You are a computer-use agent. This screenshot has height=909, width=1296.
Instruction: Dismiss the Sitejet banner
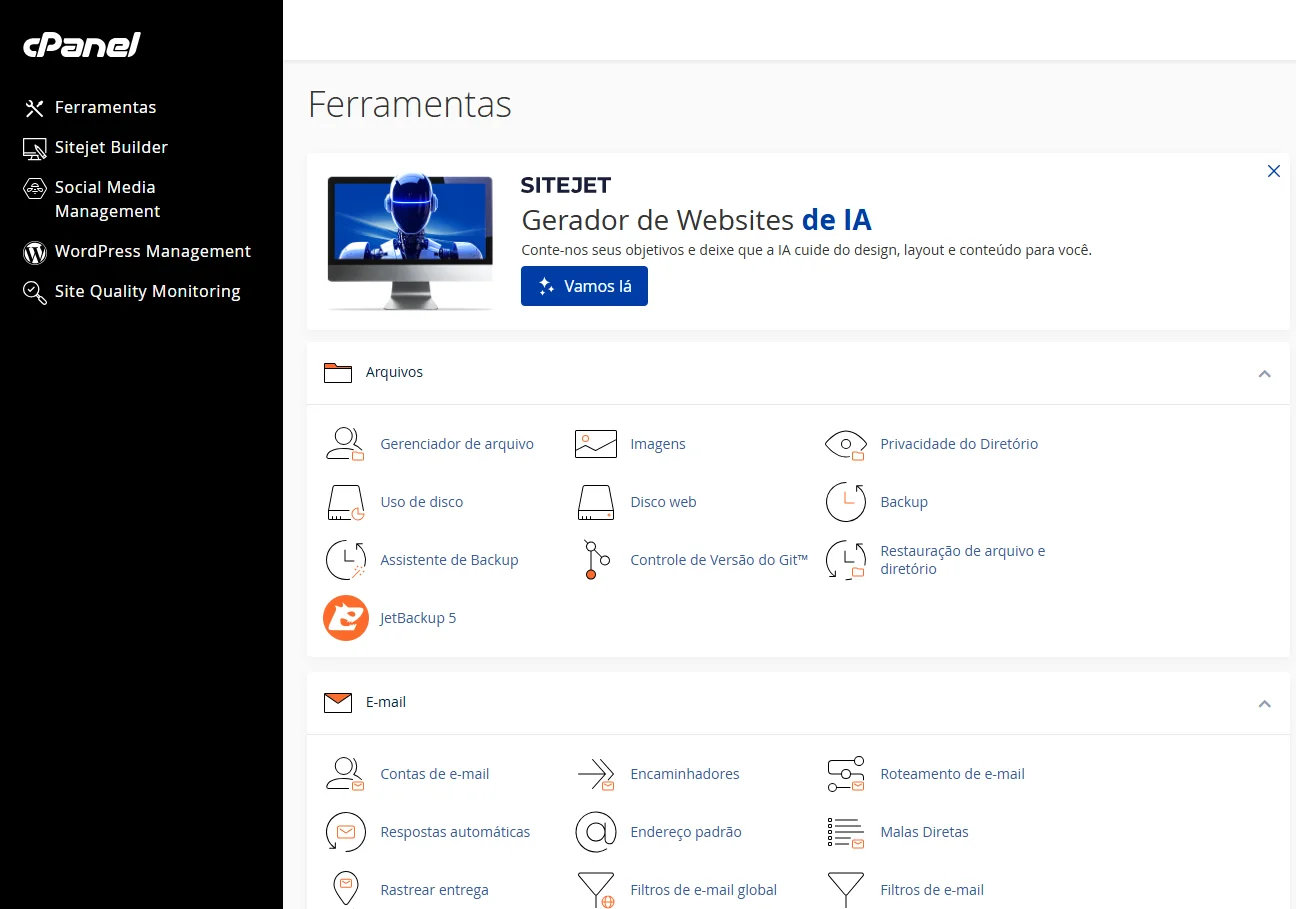pos(1274,171)
